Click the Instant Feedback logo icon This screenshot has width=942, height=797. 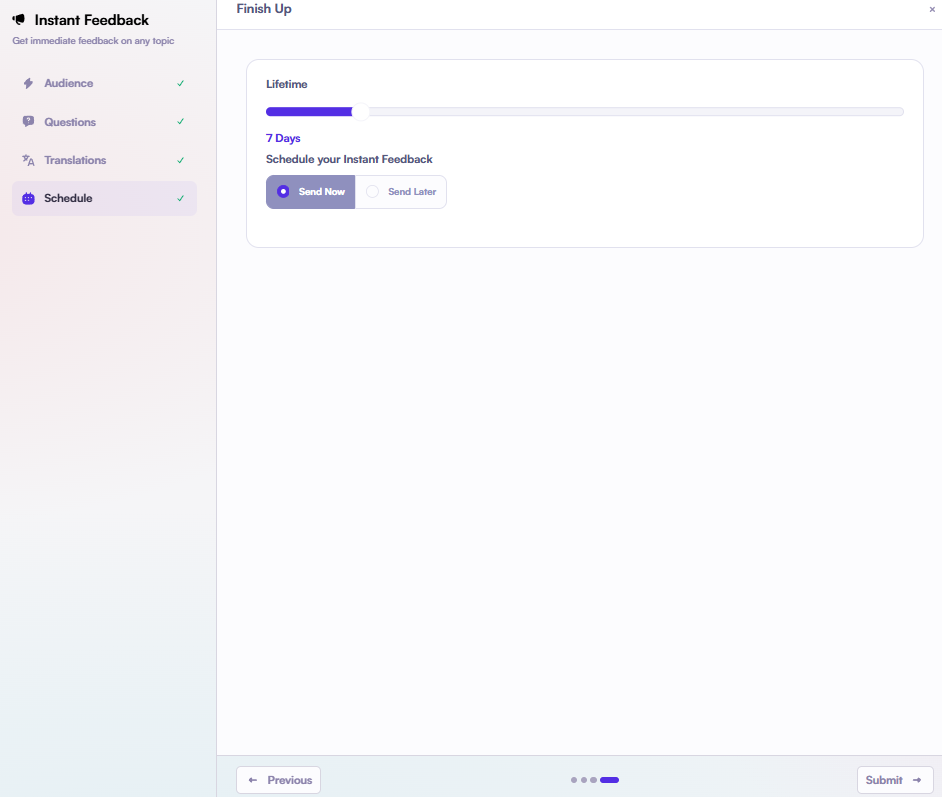pyautogui.click(x=19, y=20)
